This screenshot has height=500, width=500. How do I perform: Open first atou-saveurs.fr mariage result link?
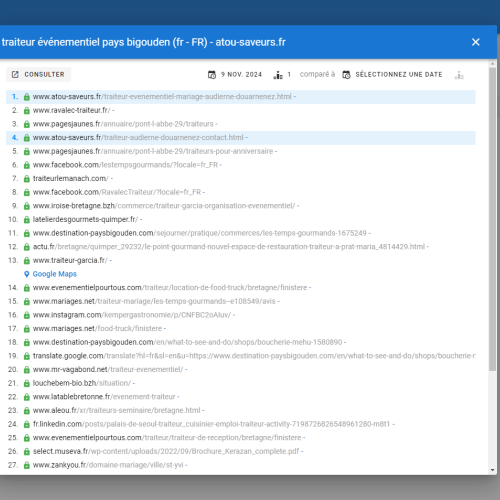pyautogui.click(x=162, y=97)
